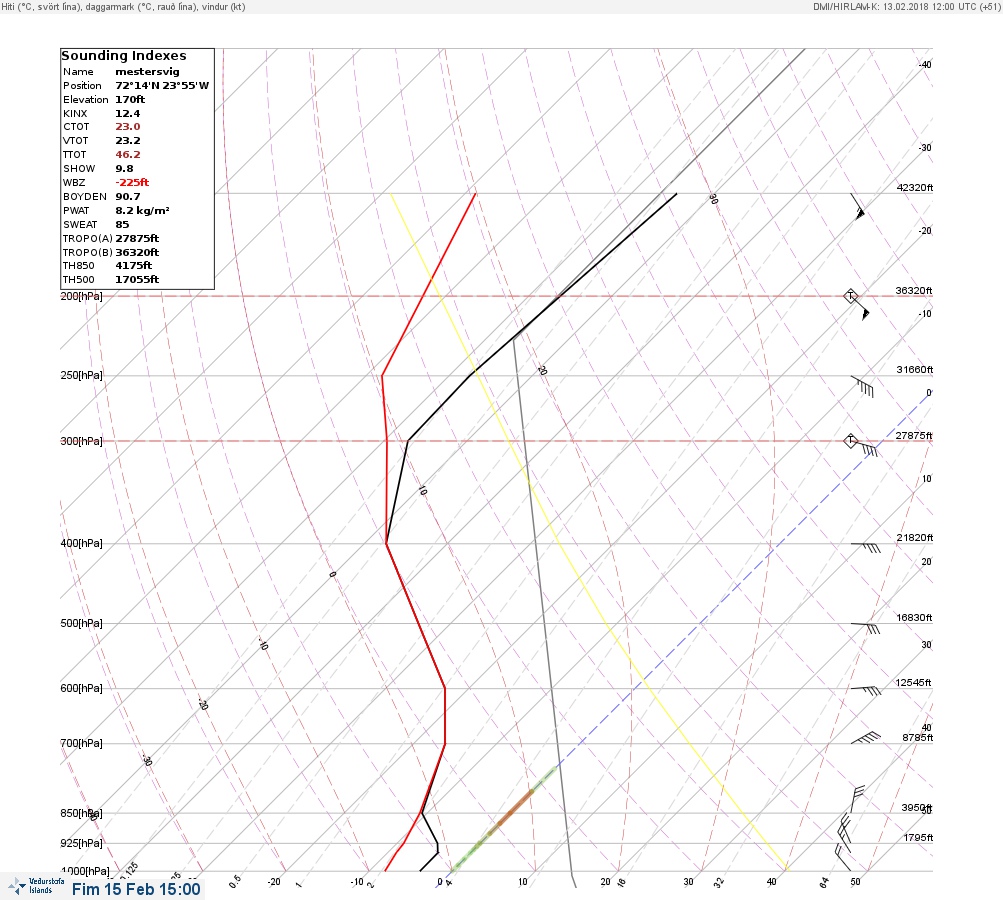Select the red WBZ value -225ft
Image resolution: width=1003 pixels, height=900 pixels.
pyautogui.click(x=132, y=182)
